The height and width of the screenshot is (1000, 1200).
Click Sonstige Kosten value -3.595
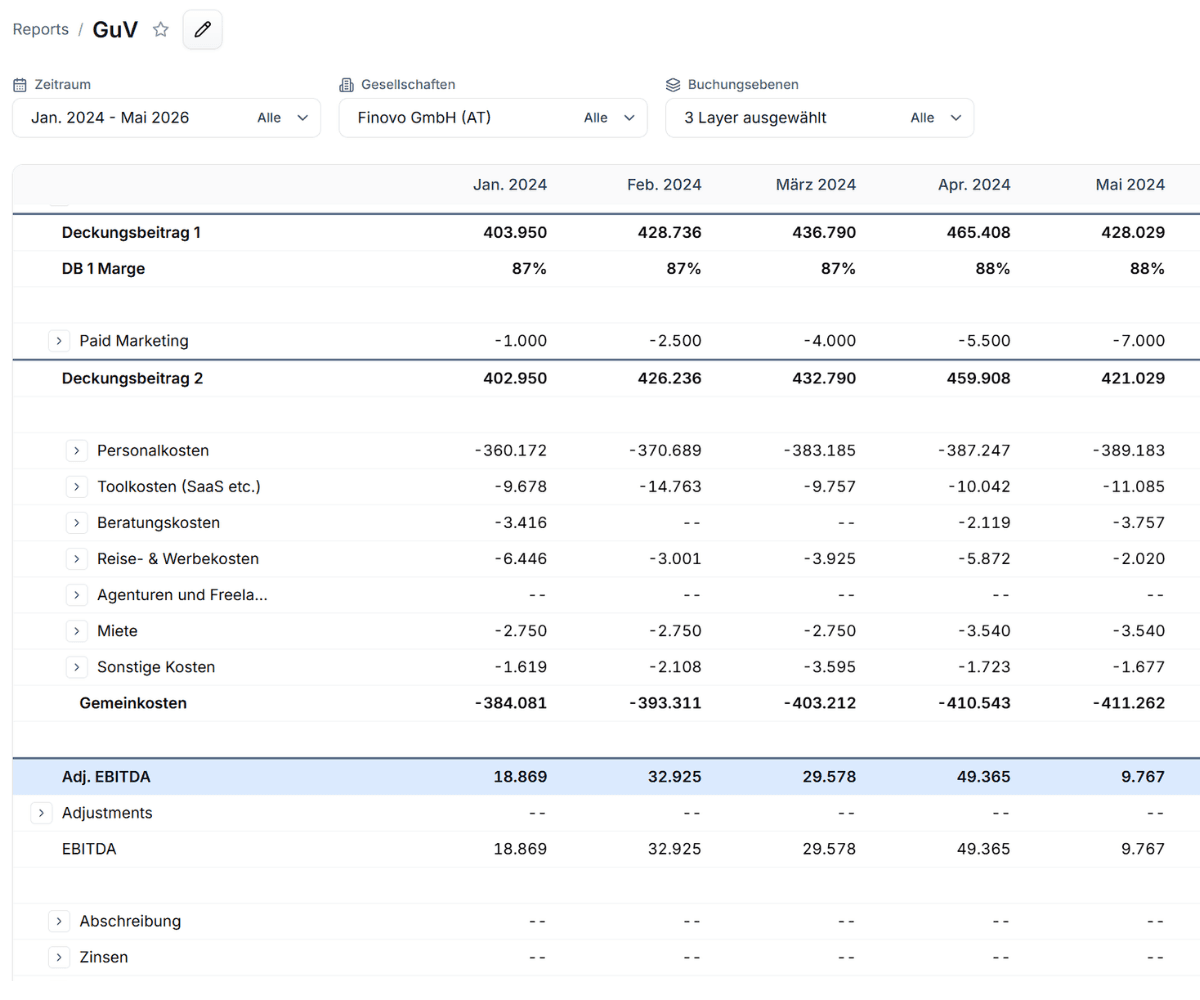tap(830, 667)
